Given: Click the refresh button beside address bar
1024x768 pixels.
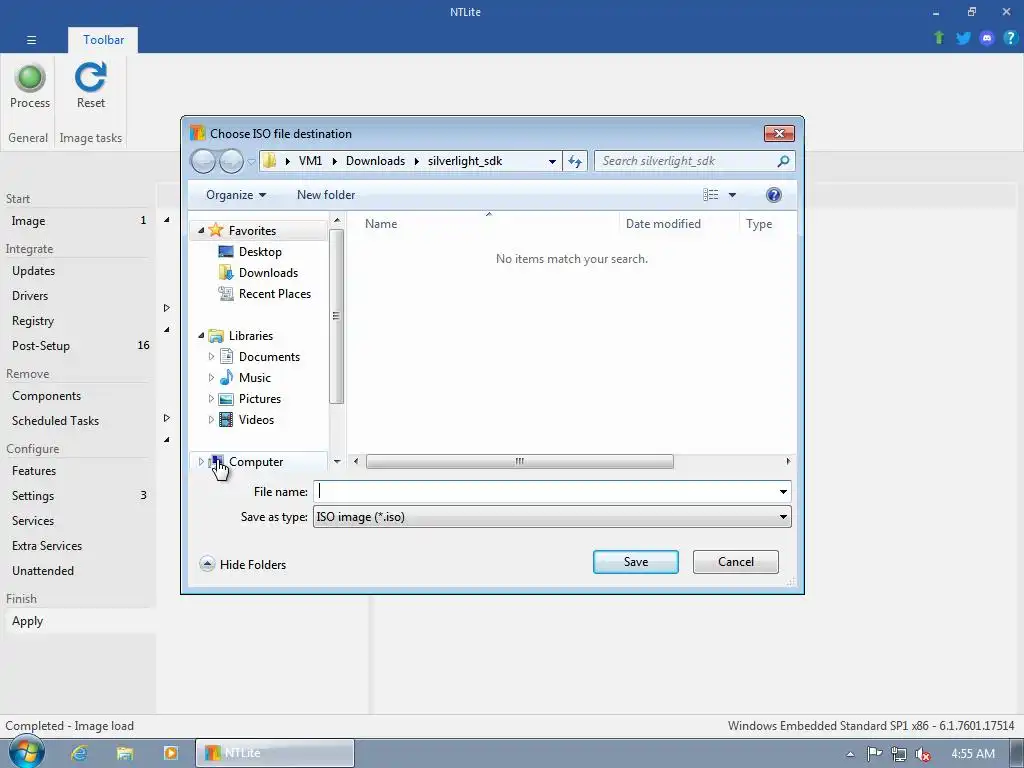Looking at the screenshot, I should point(575,161).
